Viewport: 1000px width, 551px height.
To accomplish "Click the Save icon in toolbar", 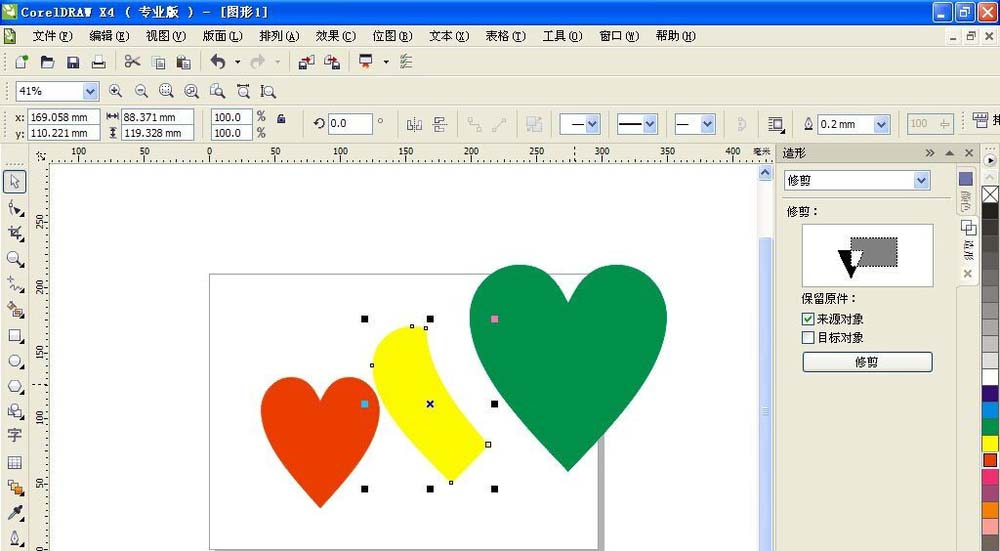I will [73, 62].
